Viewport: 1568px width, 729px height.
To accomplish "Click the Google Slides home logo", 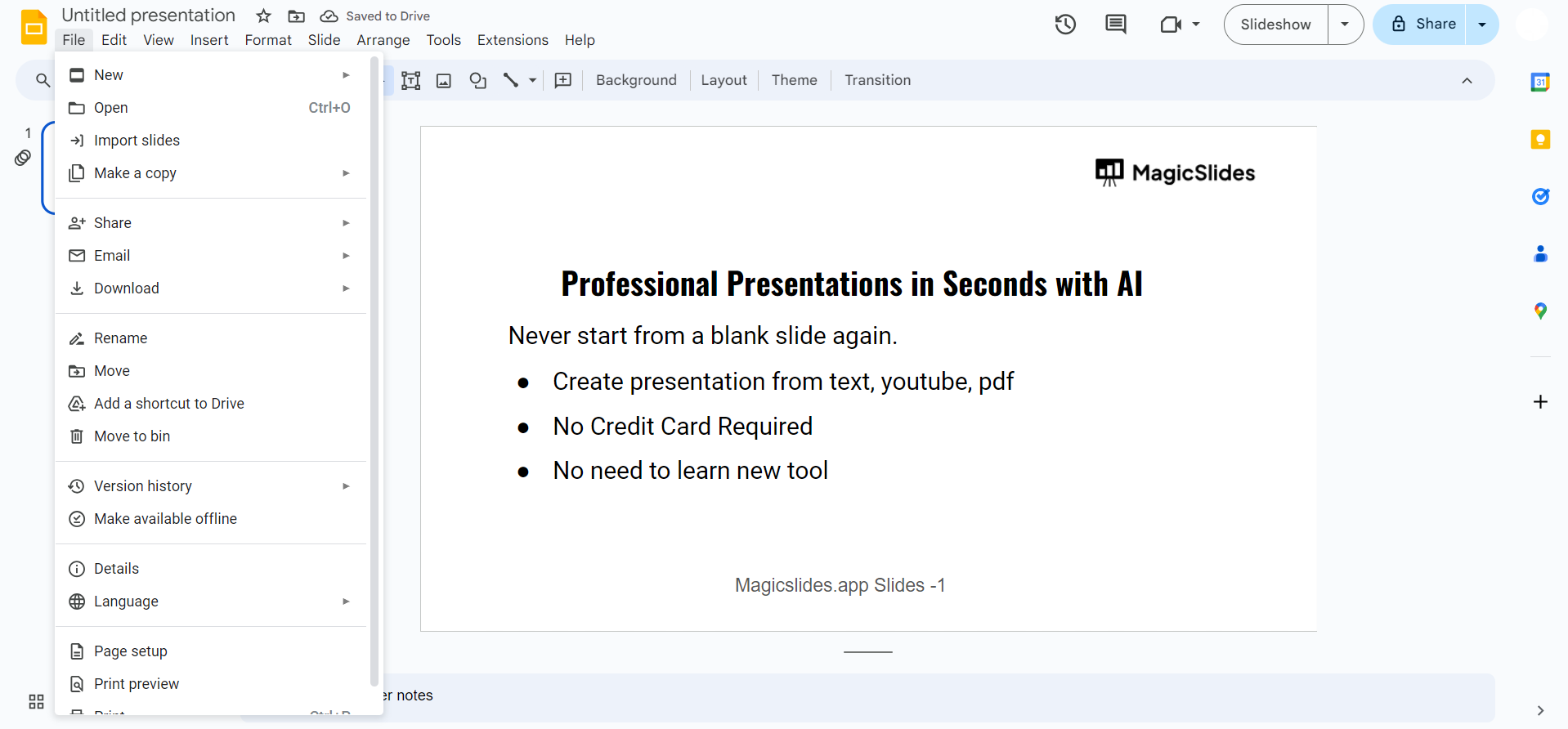I will pos(34,27).
